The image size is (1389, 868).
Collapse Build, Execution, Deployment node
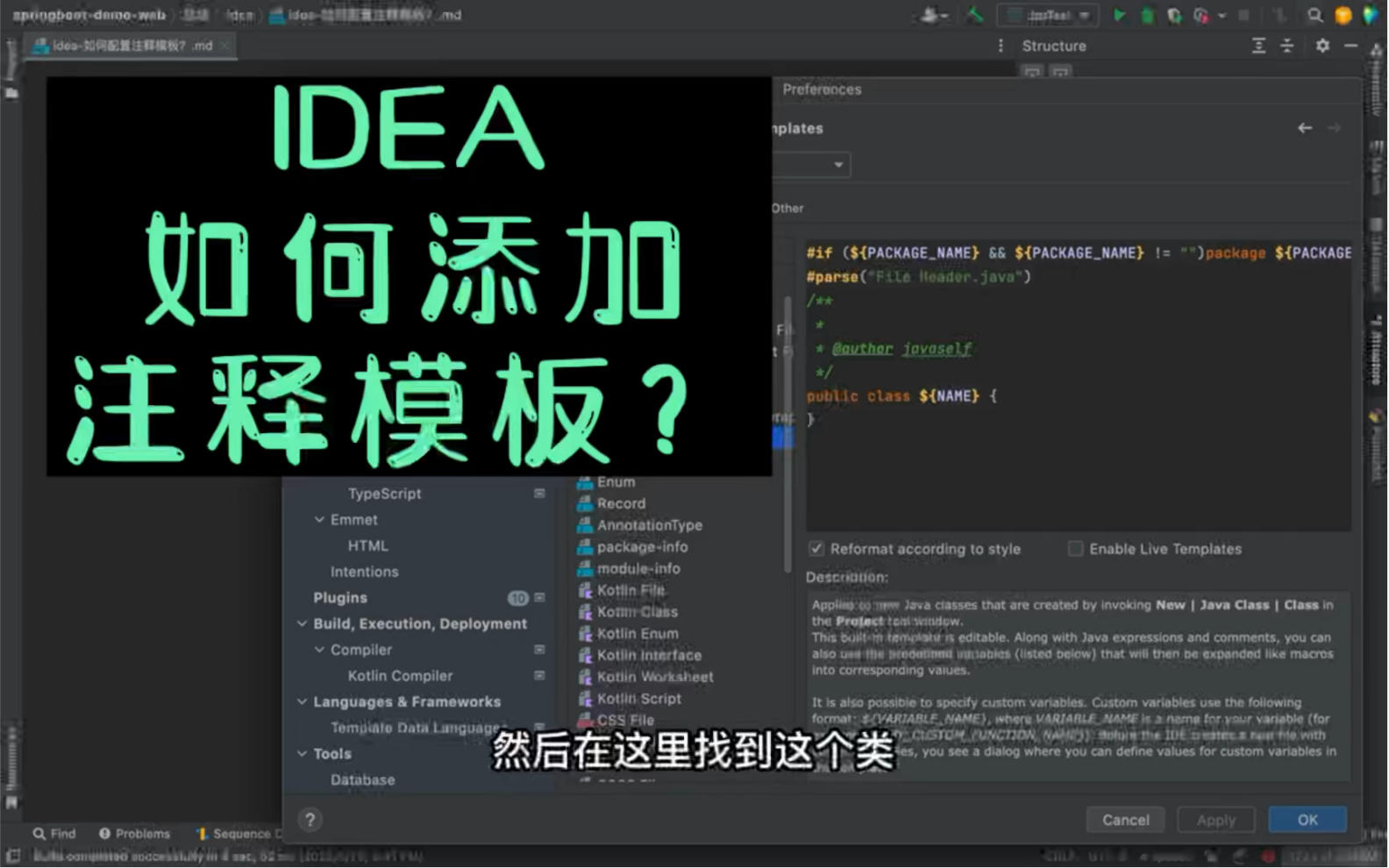302,624
